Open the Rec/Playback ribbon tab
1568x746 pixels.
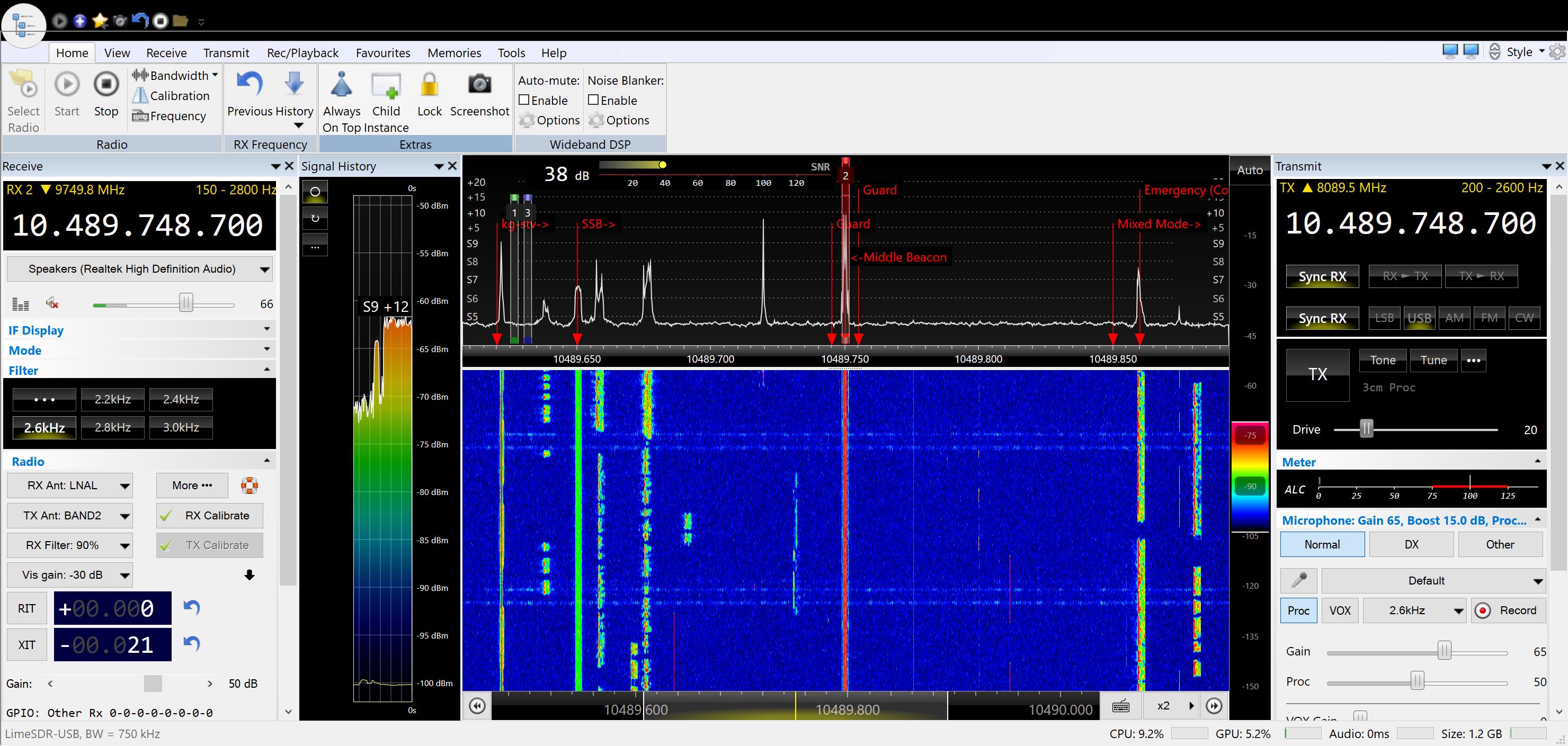tap(302, 53)
